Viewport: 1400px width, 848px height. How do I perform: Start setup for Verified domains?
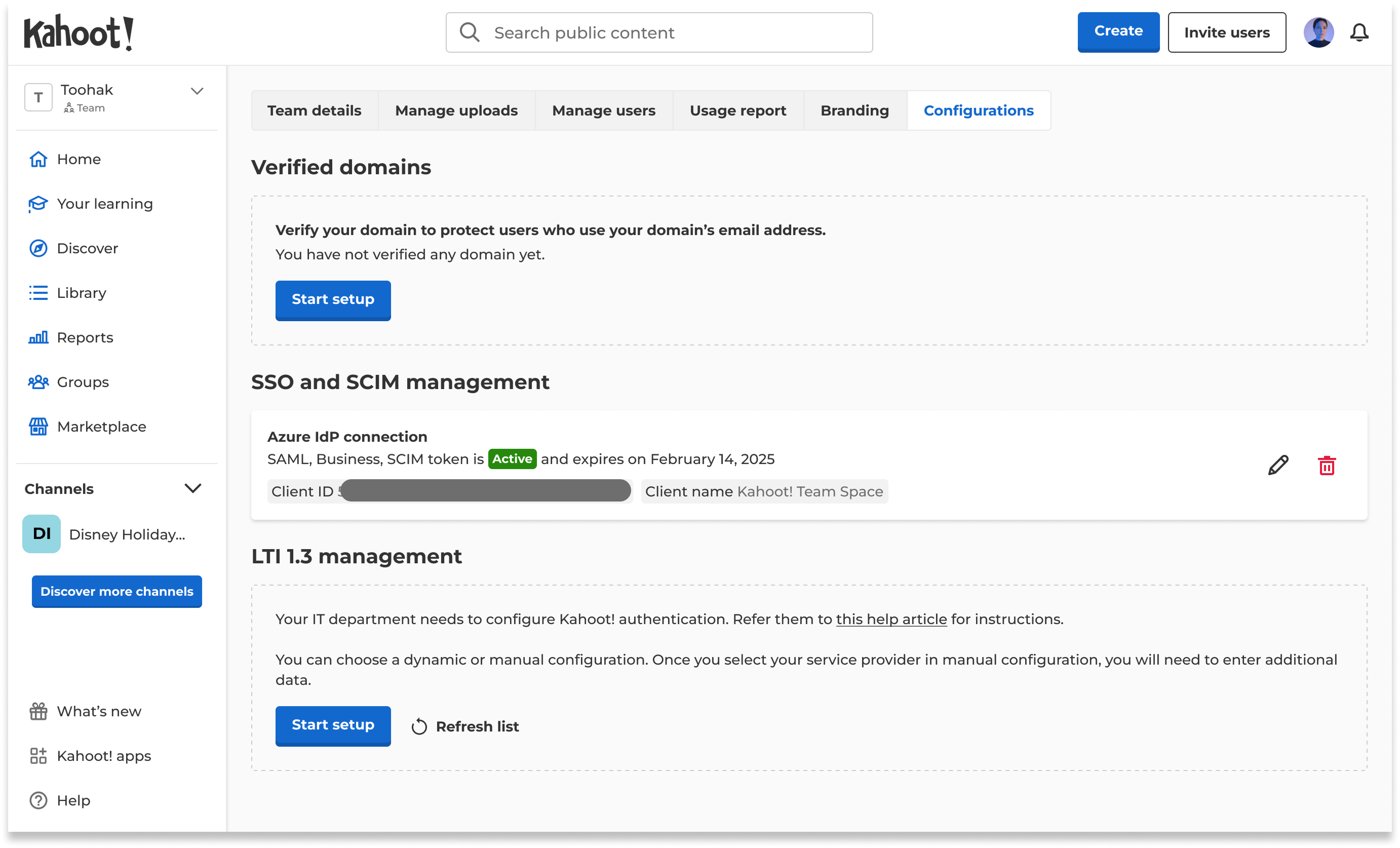[333, 300]
